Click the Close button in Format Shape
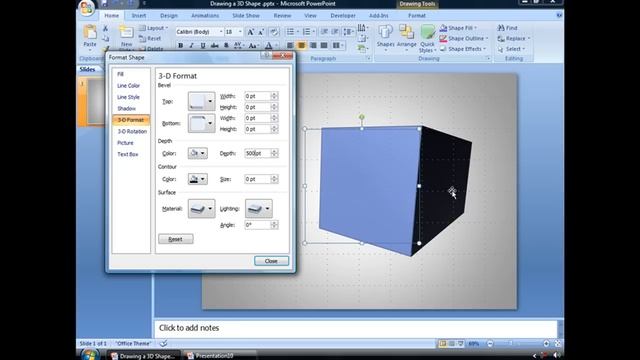This screenshot has height=360, width=640. [x=271, y=261]
